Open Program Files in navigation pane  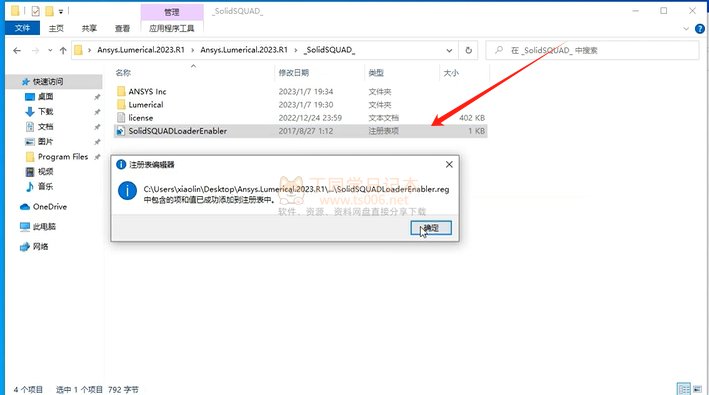coord(63,156)
